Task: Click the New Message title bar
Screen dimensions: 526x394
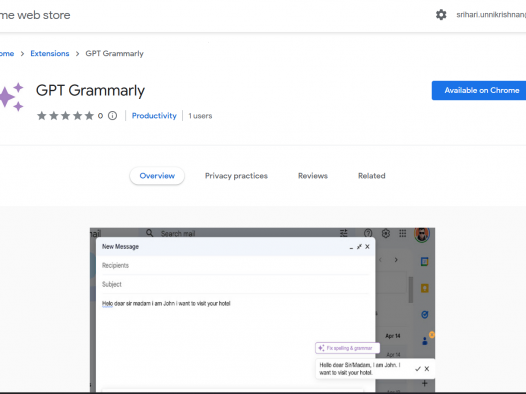Action: pyautogui.click(x=235, y=246)
